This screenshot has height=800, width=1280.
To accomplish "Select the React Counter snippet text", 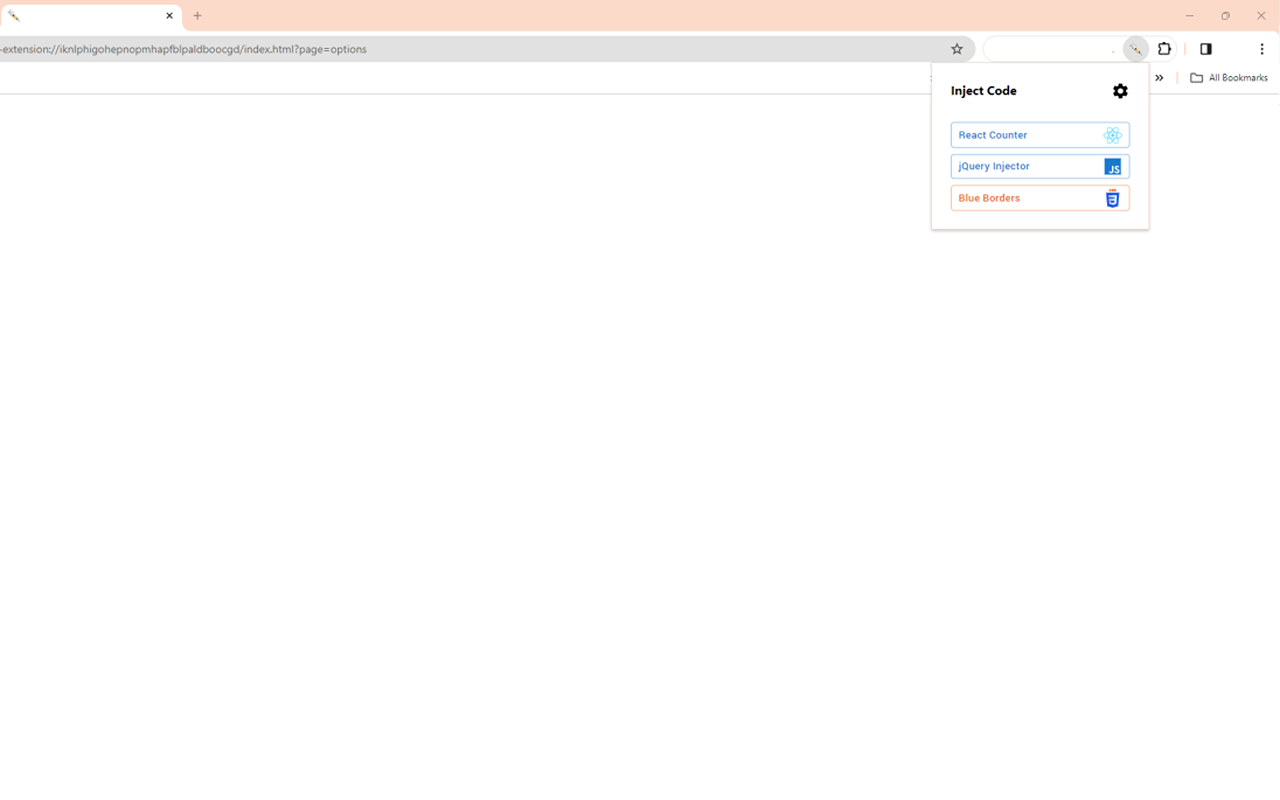I will [993, 135].
